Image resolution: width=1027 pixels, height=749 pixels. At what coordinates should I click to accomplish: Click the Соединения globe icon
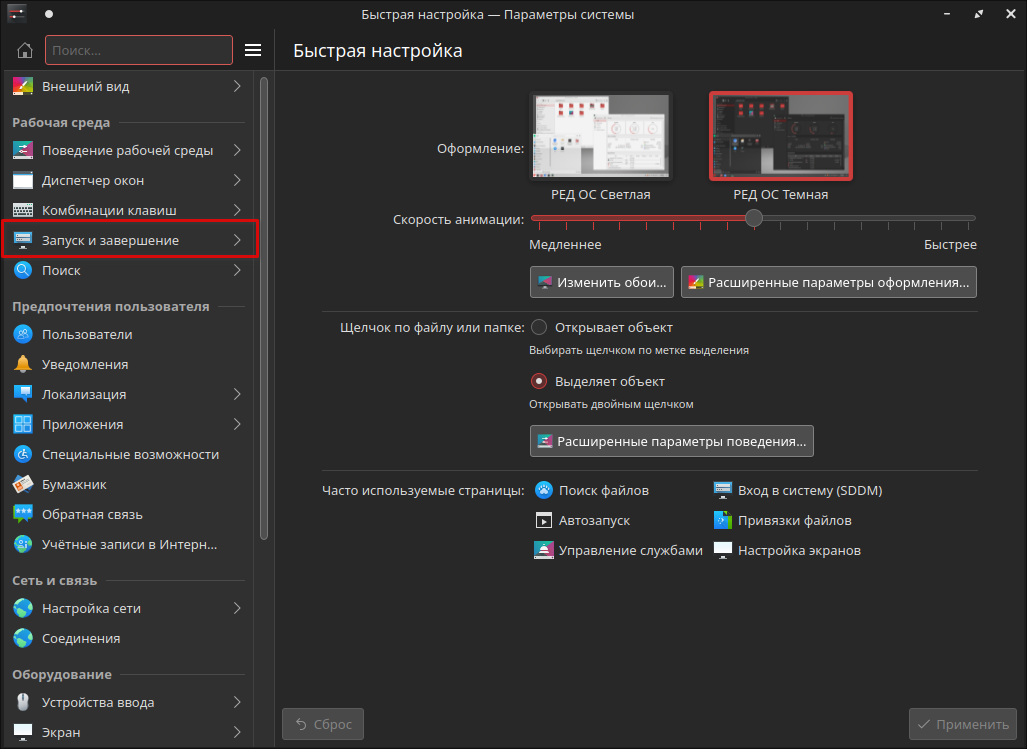(23, 638)
